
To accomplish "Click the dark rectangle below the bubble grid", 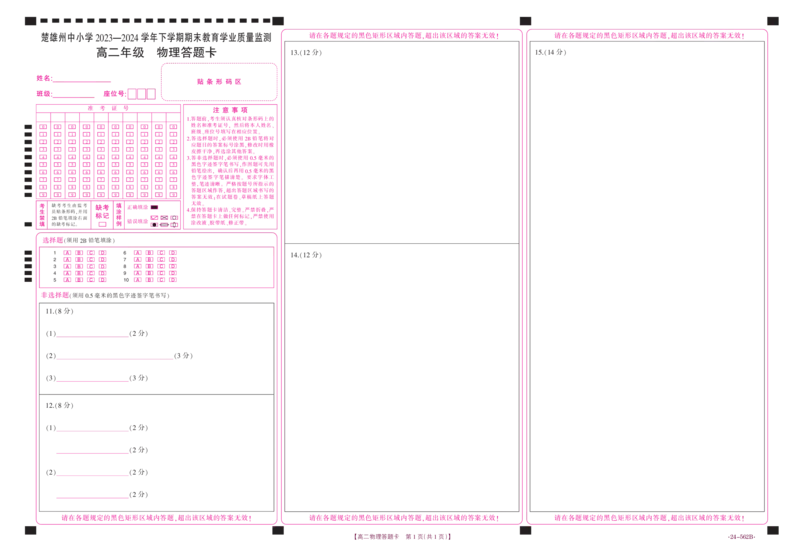I will (68, 215).
